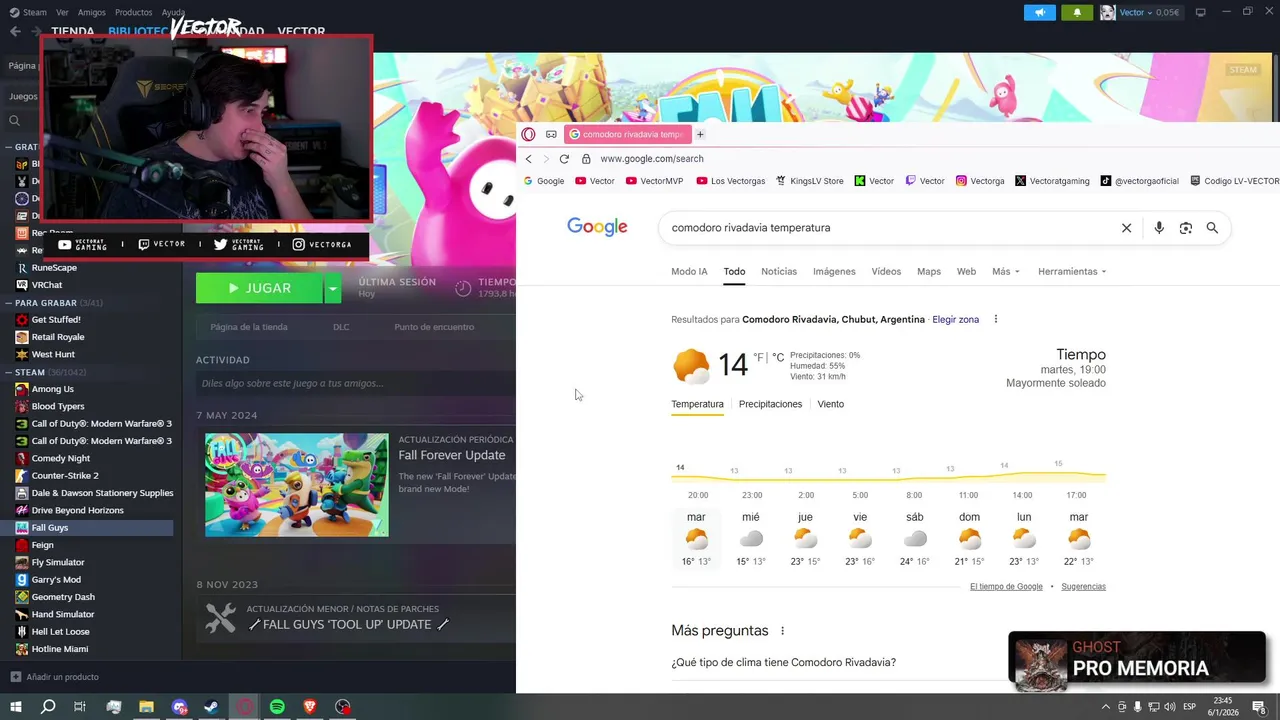Click the Google search text field

click(890, 228)
